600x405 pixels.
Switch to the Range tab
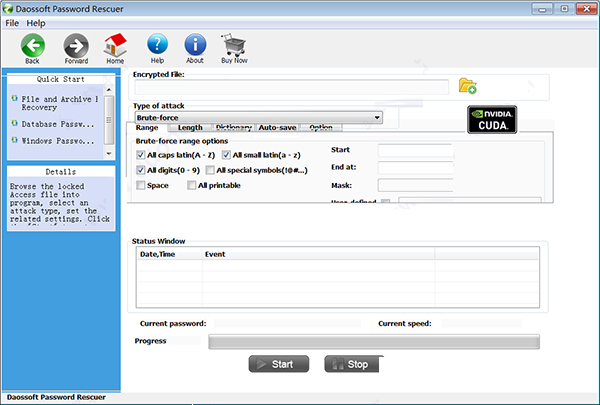click(147, 127)
